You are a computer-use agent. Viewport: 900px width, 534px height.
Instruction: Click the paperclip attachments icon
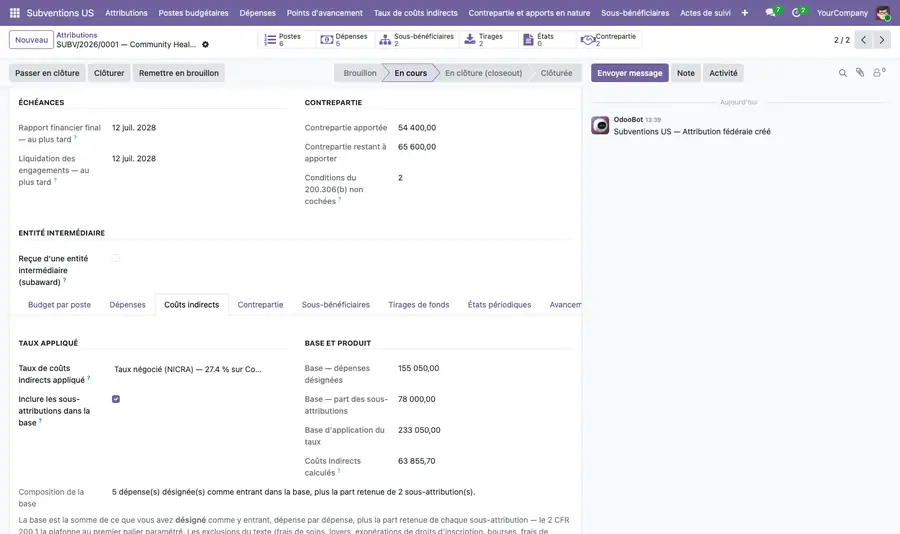[860, 72]
